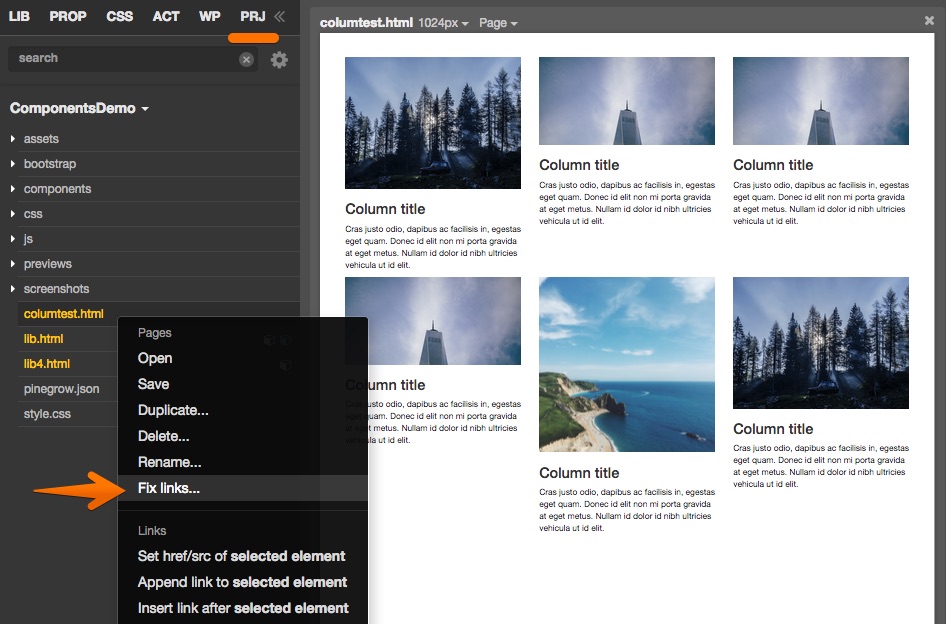Open the Page menu dropdown
Screen dimensions: 946x624
pyautogui.click(x=498, y=23)
